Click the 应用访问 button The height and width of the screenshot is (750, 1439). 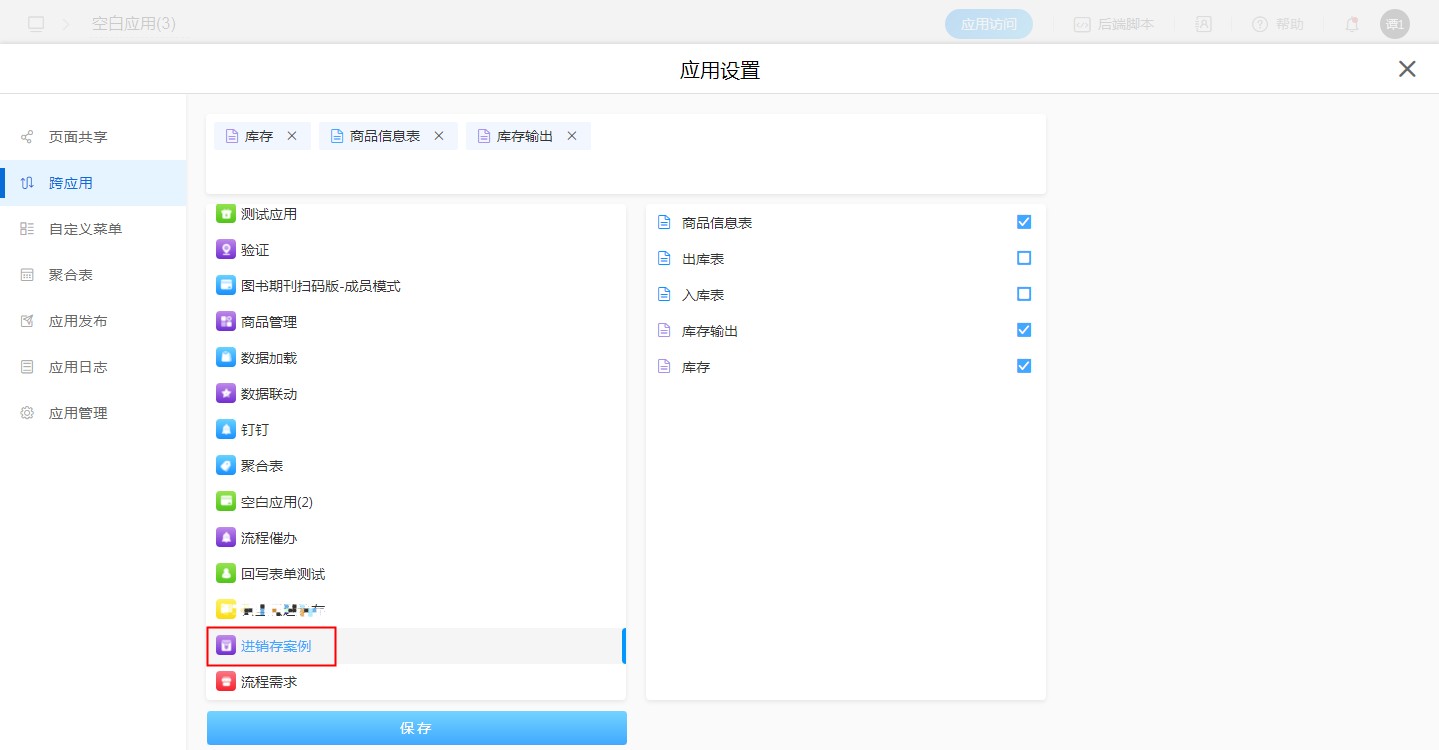(988, 24)
